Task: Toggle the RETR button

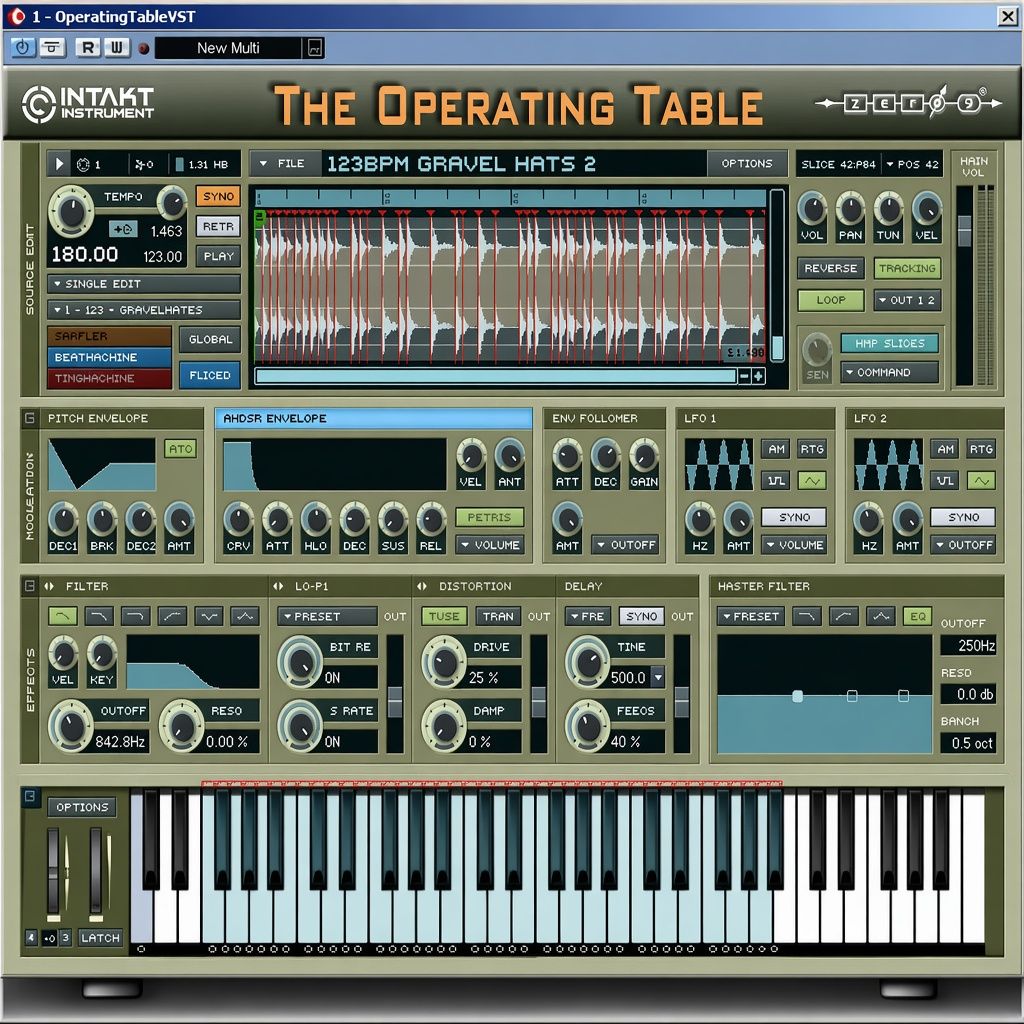Action: tap(218, 226)
